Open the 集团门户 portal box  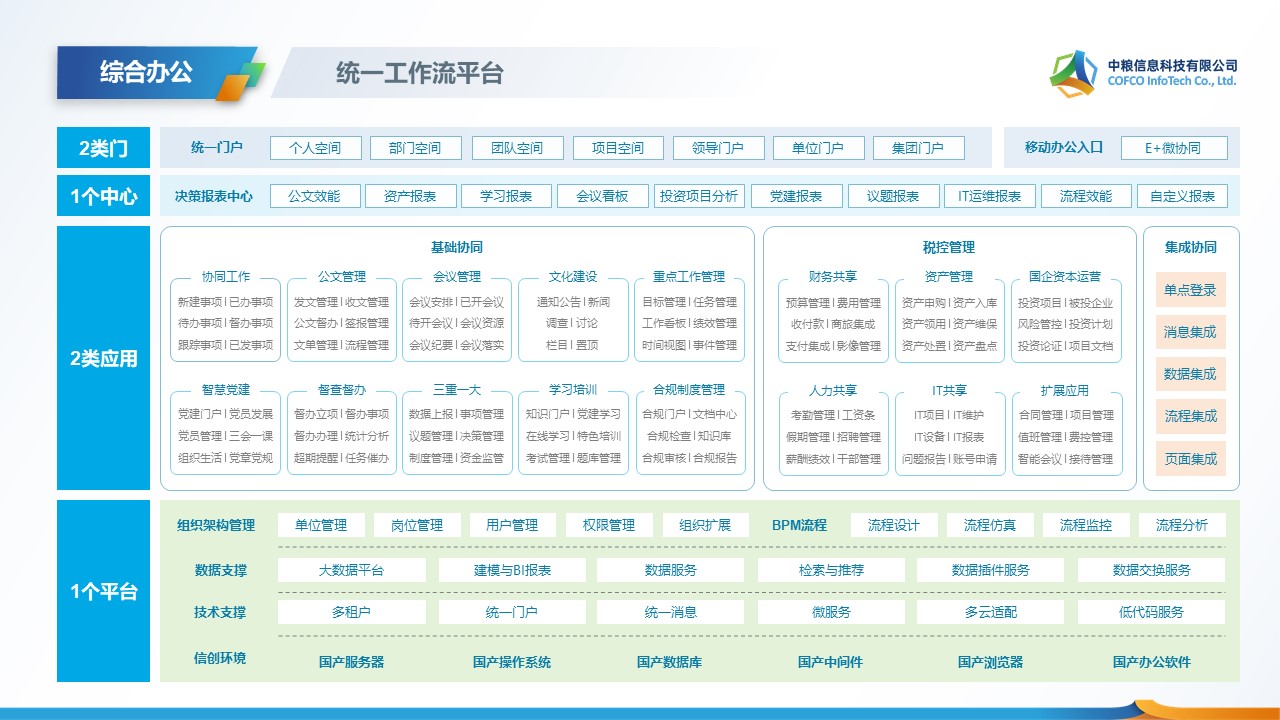918,148
